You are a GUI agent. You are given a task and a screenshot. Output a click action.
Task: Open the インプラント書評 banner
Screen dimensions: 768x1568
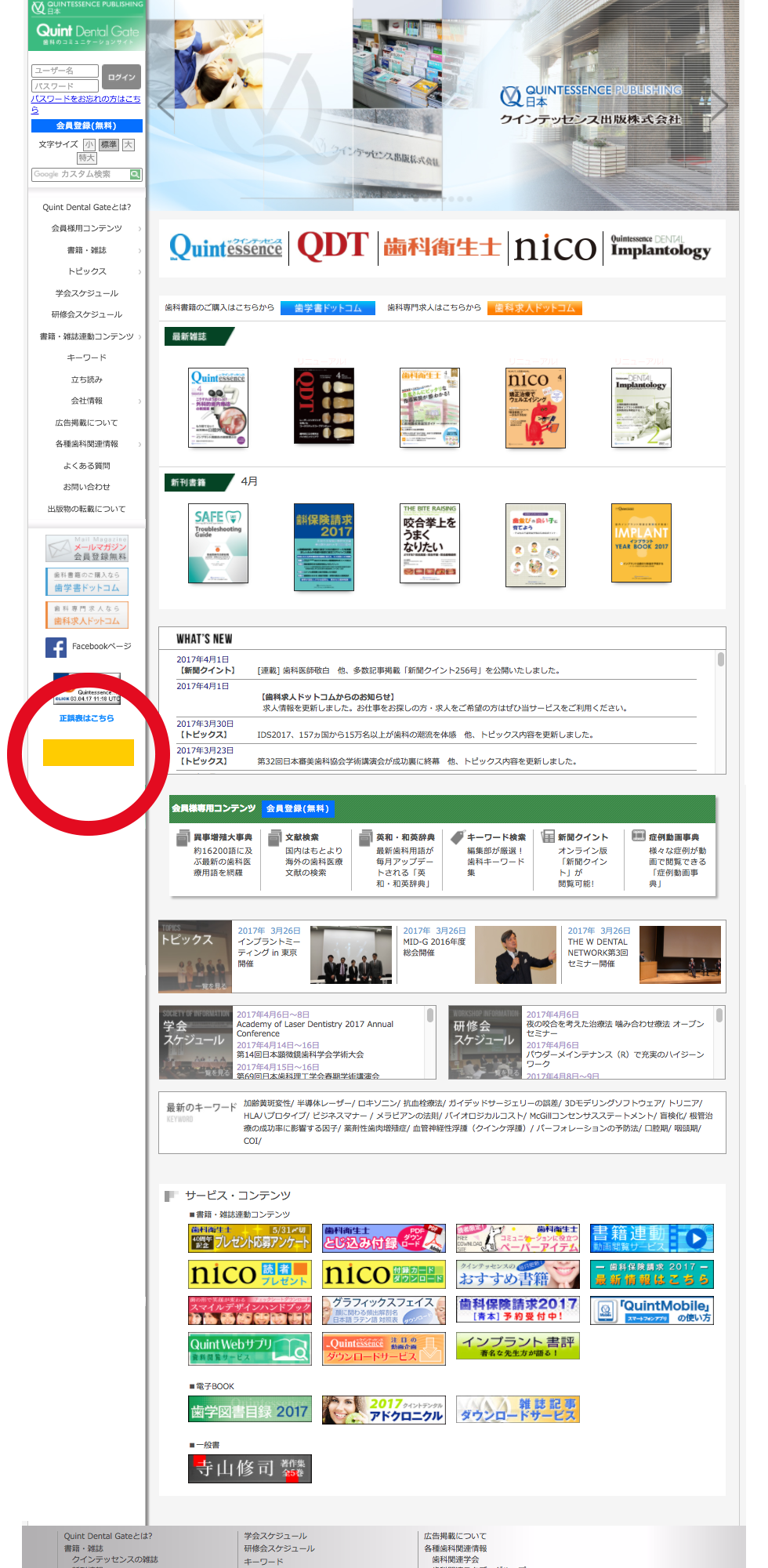click(518, 1346)
